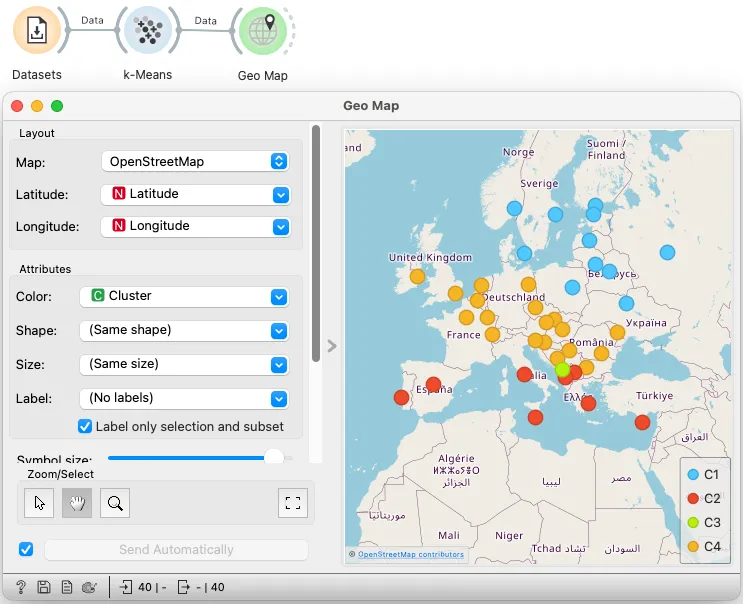The width and height of the screenshot is (743, 604).
Task: Click the palette visual settings icon
Action: point(89,587)
